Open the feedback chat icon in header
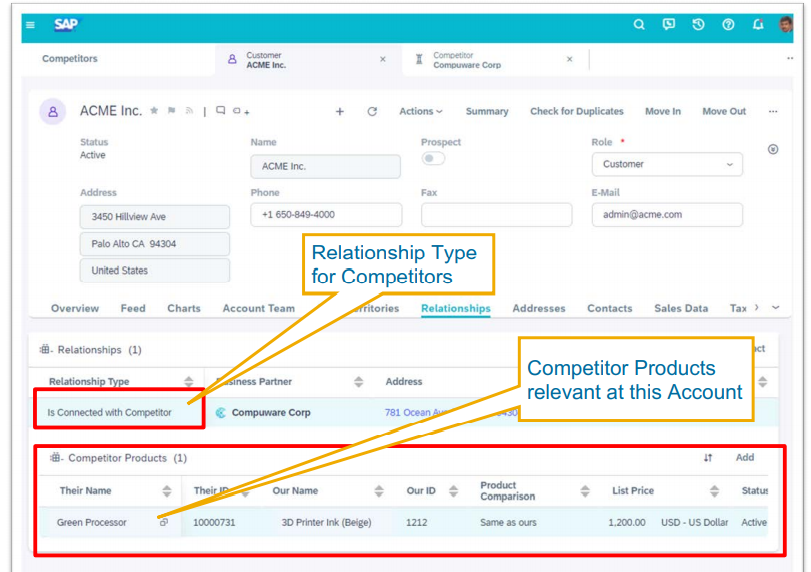Screen dimensions: 811x572 click(668, 24)
